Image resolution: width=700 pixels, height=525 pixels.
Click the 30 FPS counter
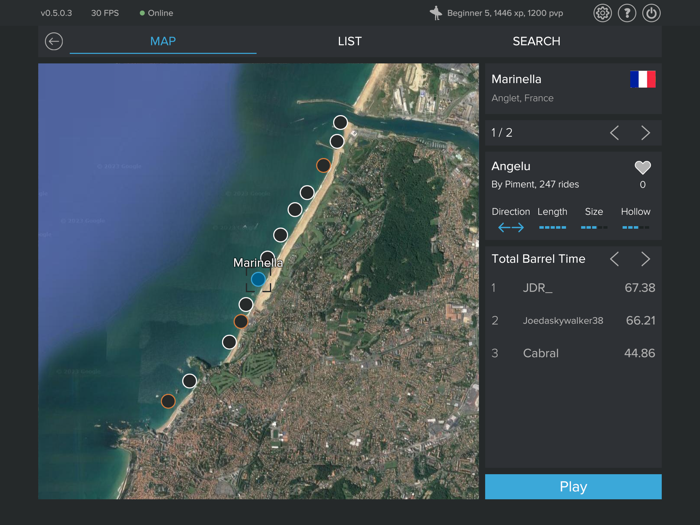(105, 13)
